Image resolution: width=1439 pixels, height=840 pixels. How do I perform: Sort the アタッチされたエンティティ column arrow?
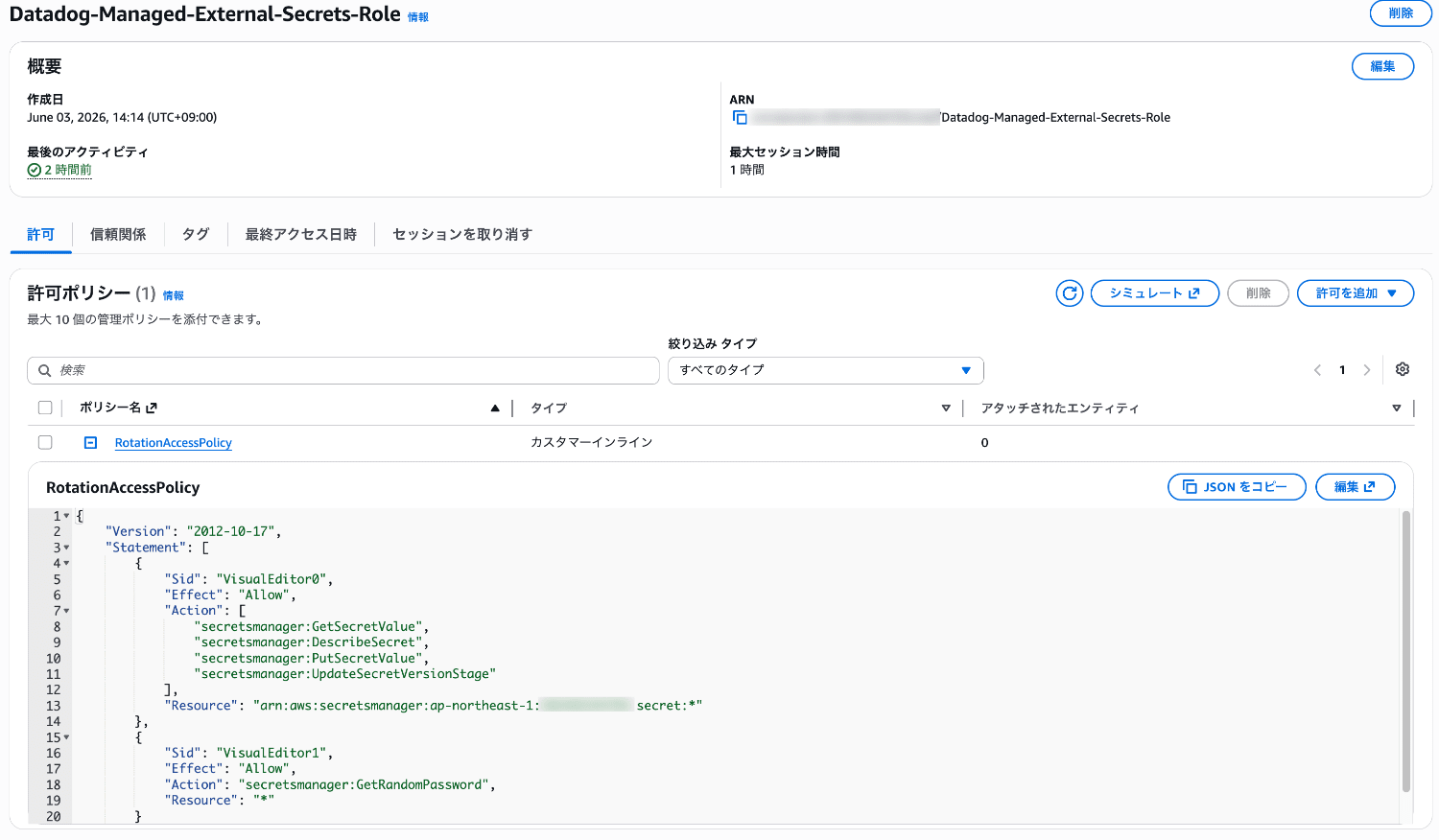[1397, 408]
